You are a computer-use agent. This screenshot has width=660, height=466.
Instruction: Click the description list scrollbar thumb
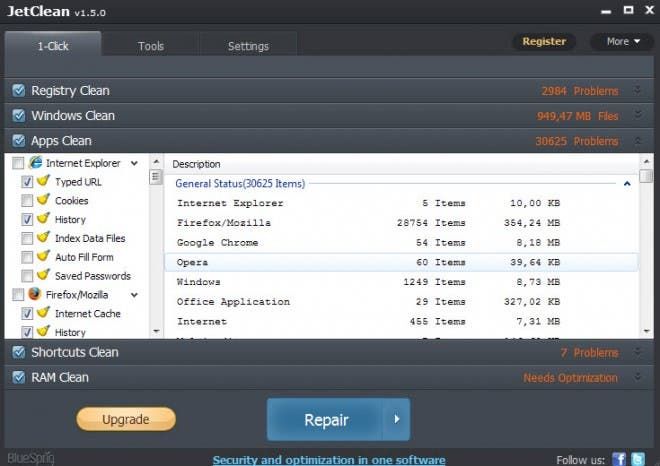pos(646,176)
